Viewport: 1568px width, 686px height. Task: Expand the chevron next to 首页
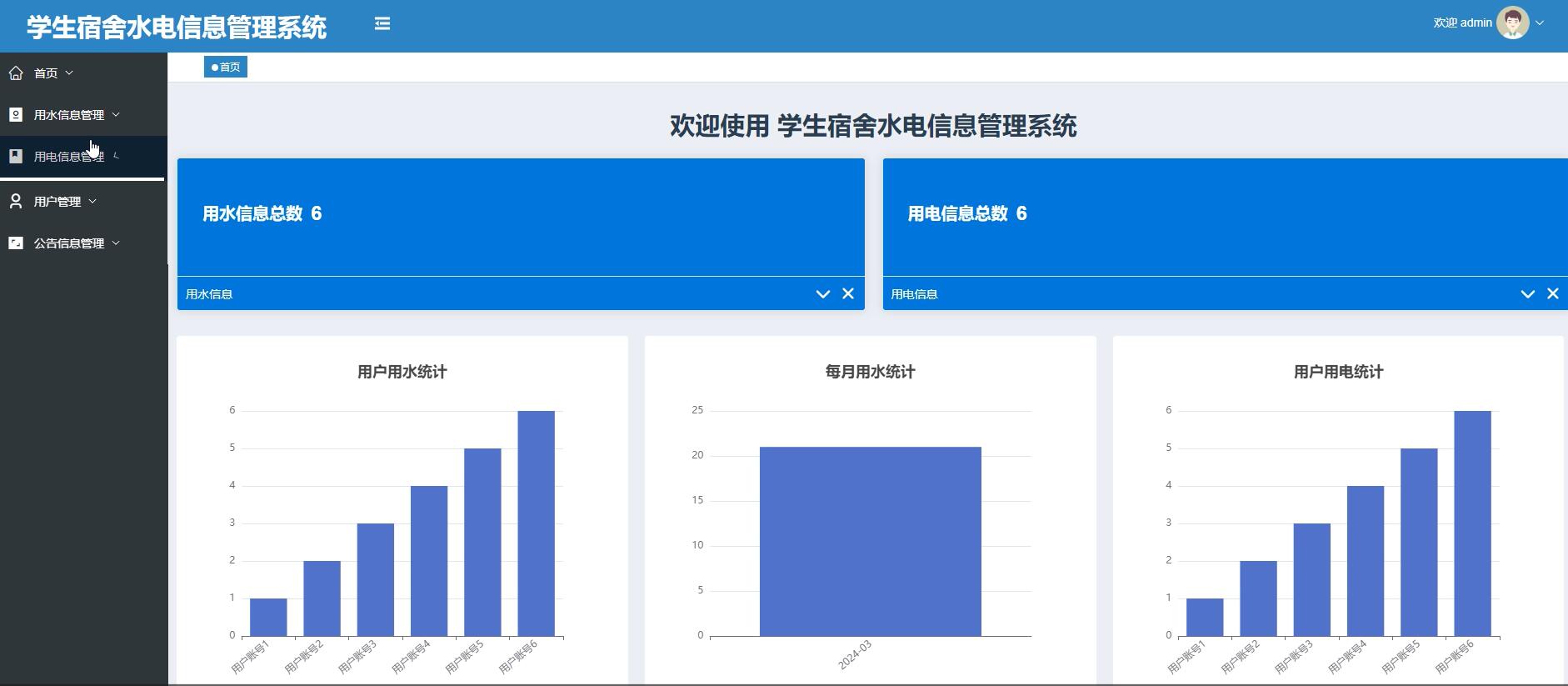[69, 73]
